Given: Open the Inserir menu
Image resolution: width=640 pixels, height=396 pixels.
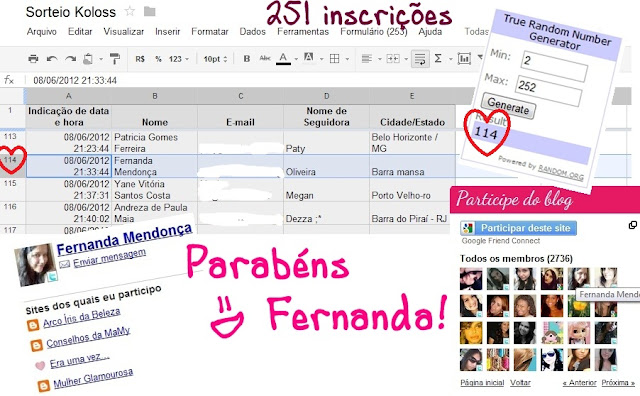Looking at the screenshot, I should (167, 31).
